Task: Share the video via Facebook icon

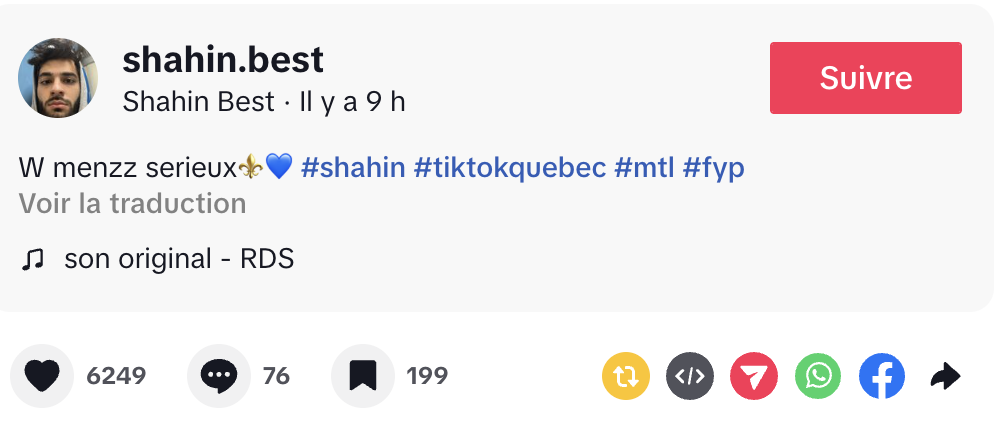Action: click(x=882, y=376)
